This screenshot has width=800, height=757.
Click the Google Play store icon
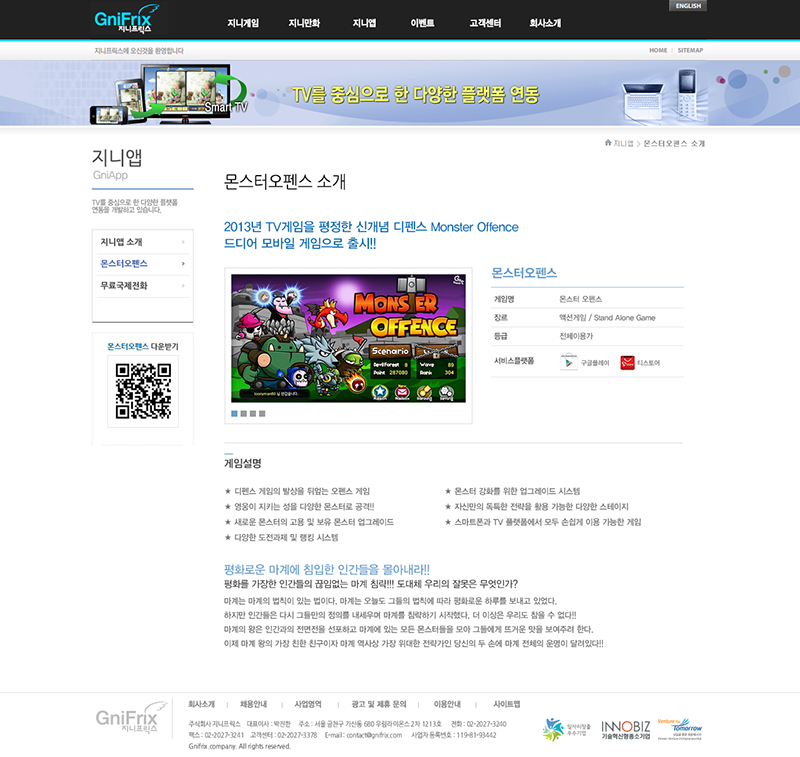click(x=568, y=362)
